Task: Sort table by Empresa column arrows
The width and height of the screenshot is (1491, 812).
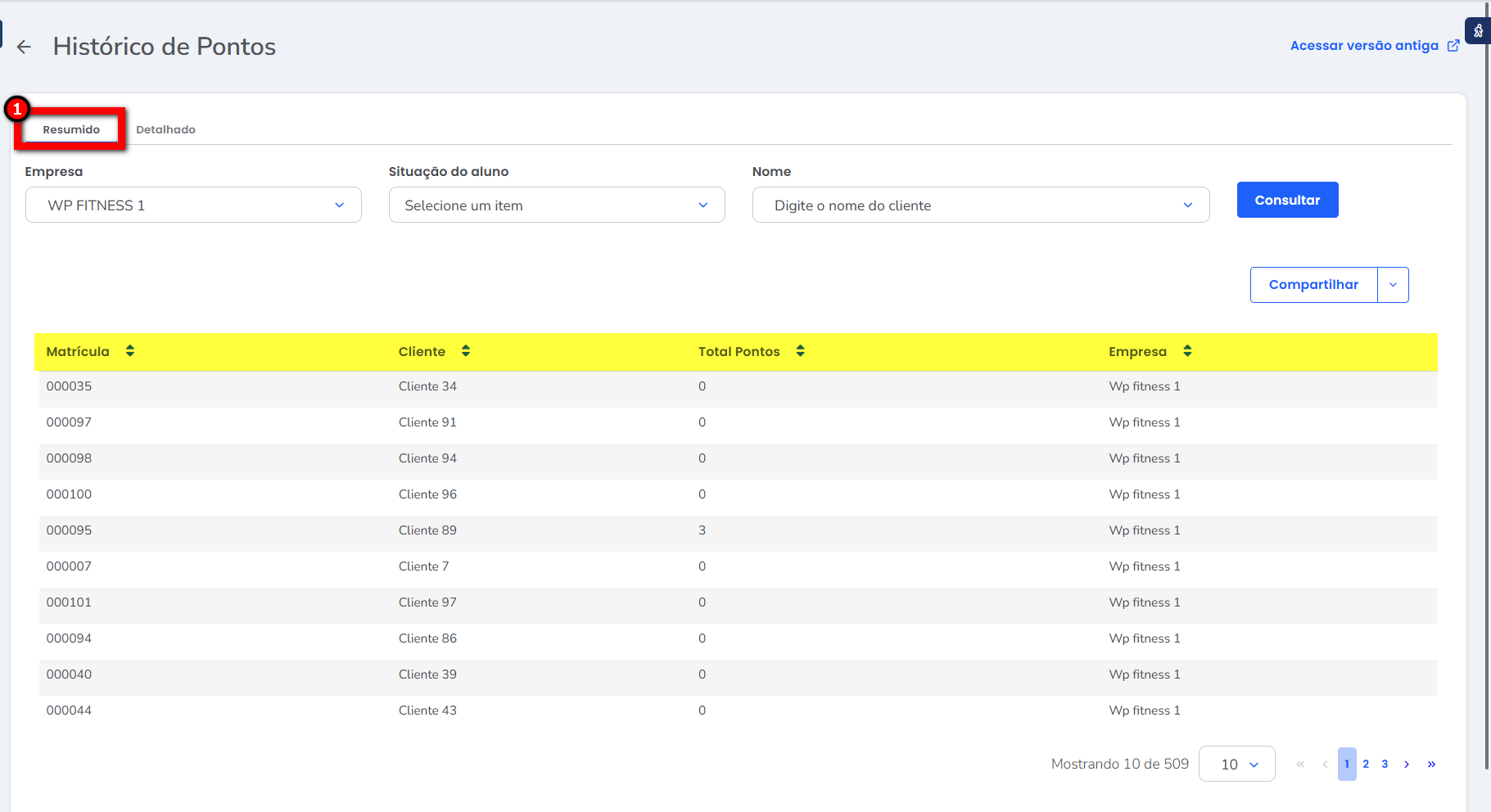Action: click(x=1187, y=351)
